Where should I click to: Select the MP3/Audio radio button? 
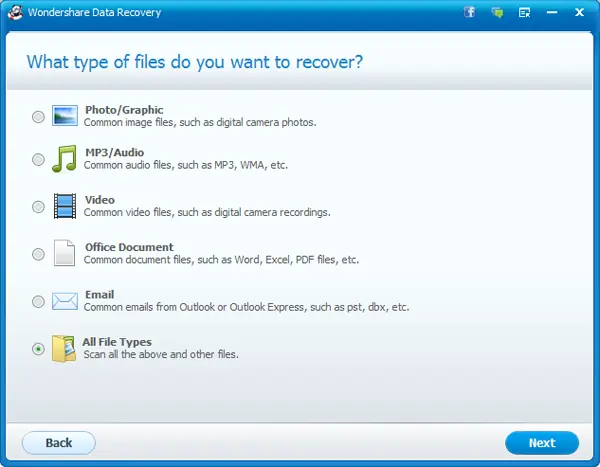point(38,159)
